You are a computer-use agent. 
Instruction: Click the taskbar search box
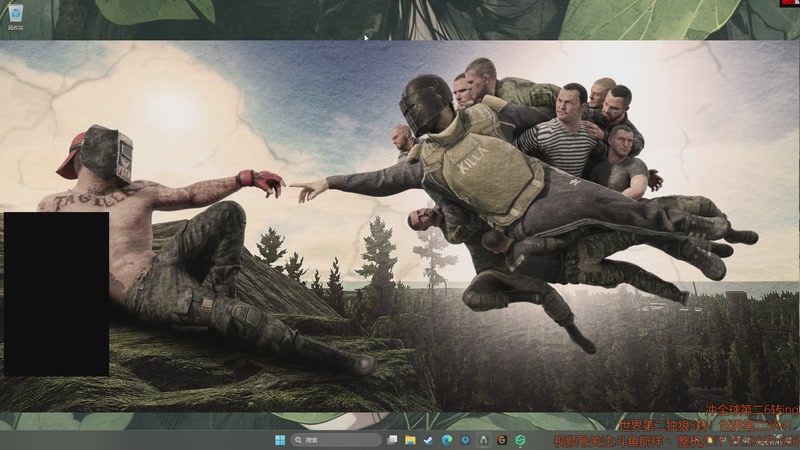(x=336, y=440)
